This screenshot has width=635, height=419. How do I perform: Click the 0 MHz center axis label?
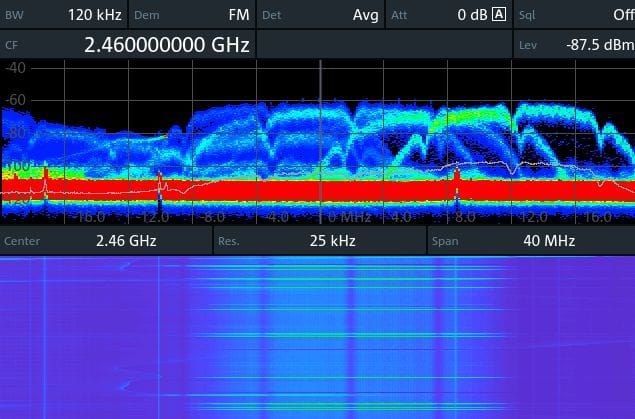[349, 218]
